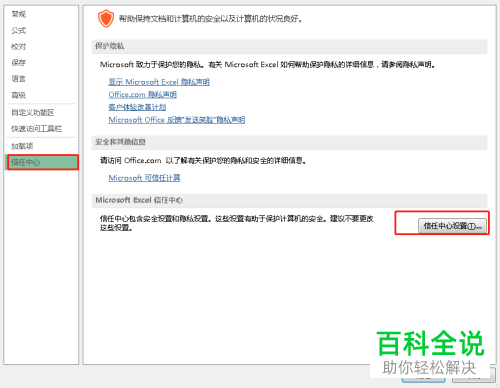Screen dimensions: 500x388
Task: Select 信任中心 in the sidebar
Action: (x=42, y=162)
